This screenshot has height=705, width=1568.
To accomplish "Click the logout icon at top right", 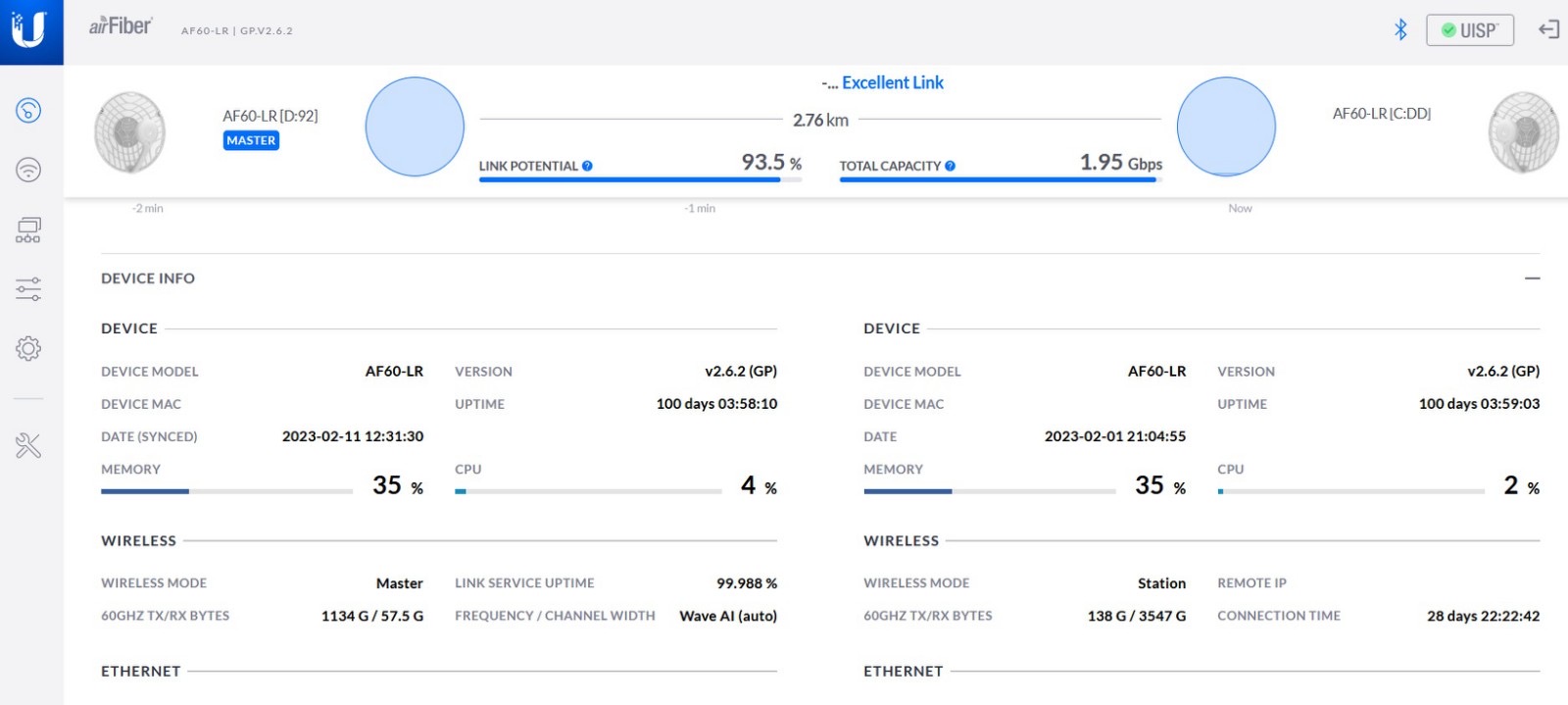I will 1548,29.
